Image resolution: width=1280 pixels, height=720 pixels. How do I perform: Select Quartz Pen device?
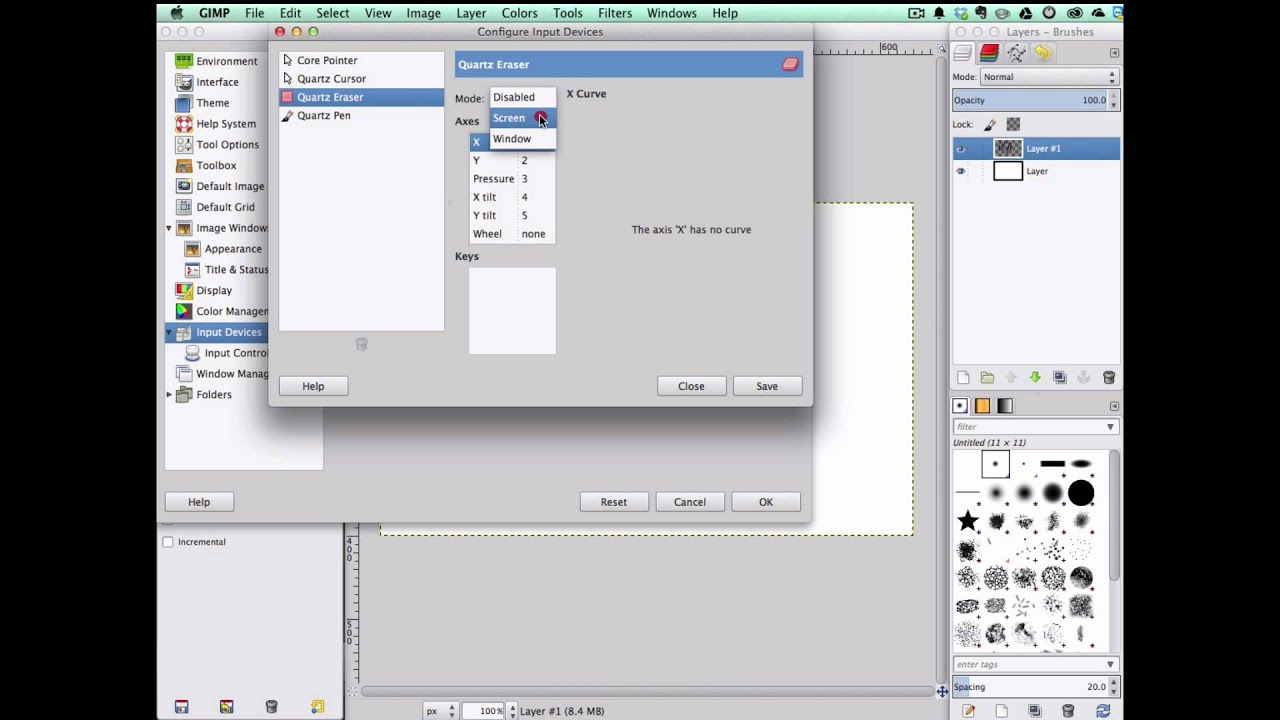[361, 115]
